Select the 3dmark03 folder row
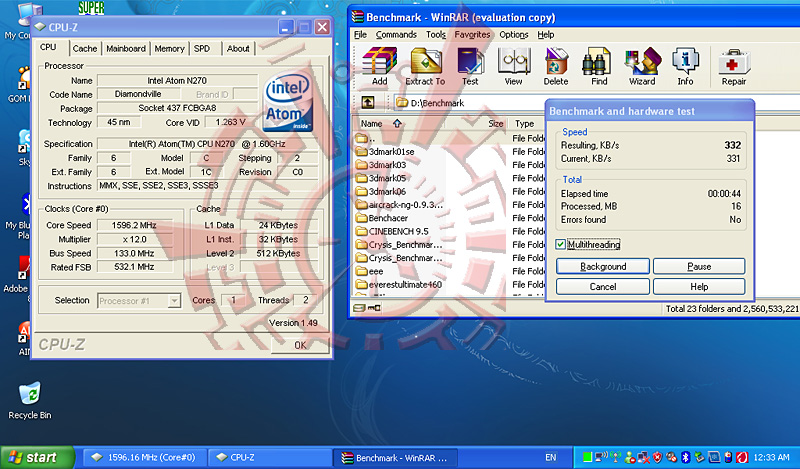 381,165
